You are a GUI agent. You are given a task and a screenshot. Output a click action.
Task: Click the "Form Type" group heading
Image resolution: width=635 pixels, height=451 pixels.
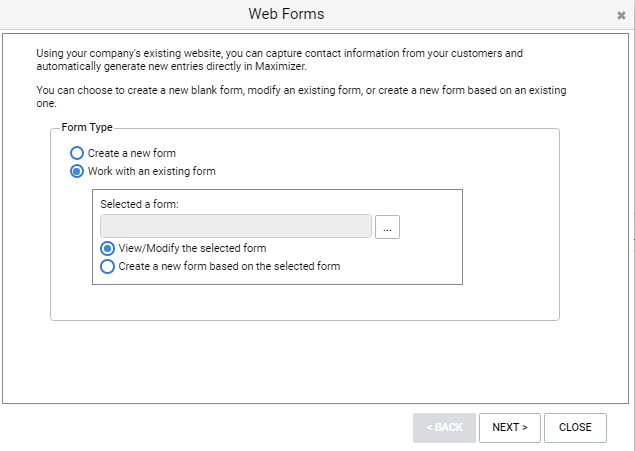click(87, 128)
